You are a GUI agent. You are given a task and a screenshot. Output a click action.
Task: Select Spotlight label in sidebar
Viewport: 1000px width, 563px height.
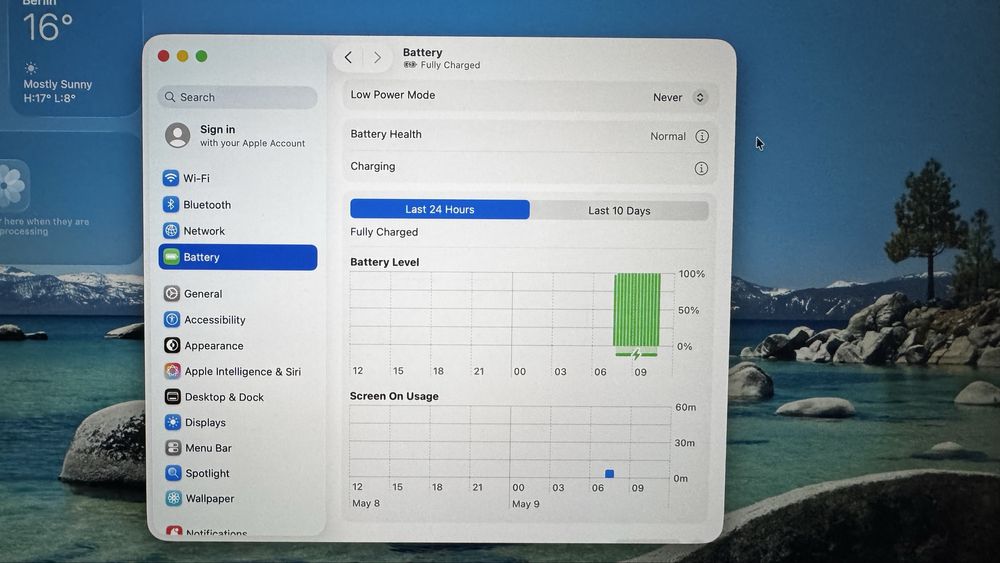click(x=207, y=473)
